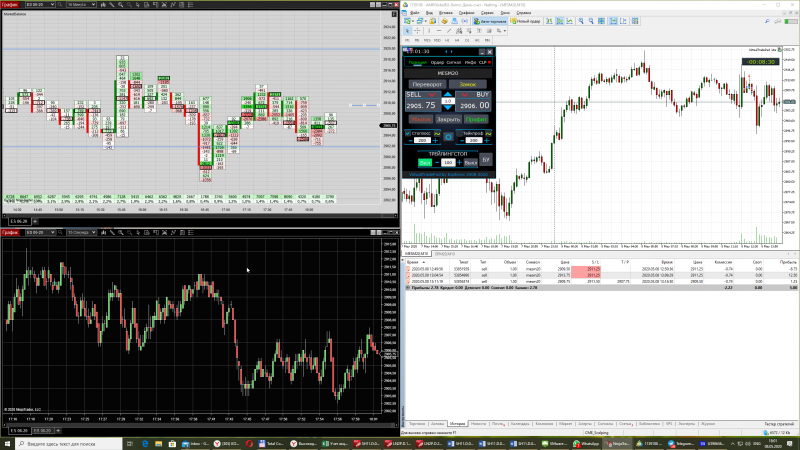Screen dimensions: 800x450
Task: Switch to bar chart icon in MetaTrader toolbar
Action: pyautogui.click(x=549, y=21)
